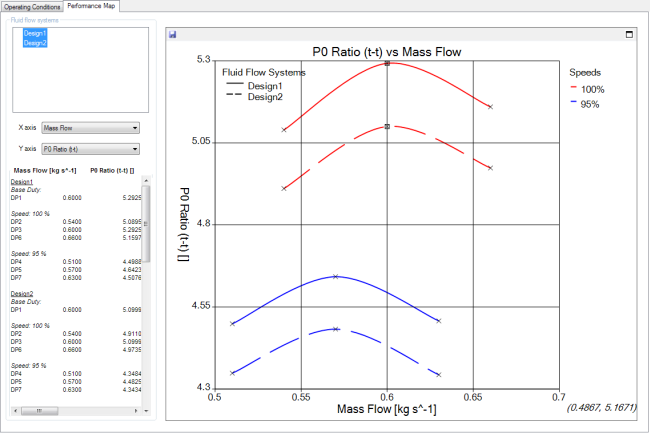
Task: Maximize the chart panel using the square icon
Action: point(629,34)
